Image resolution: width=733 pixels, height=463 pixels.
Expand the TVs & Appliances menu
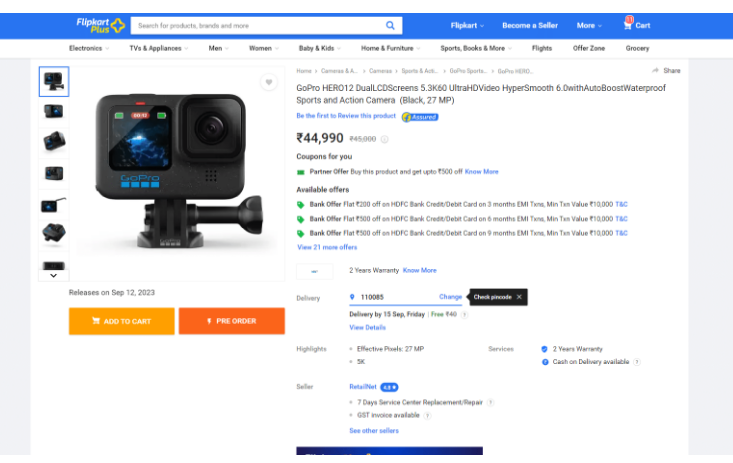(x=159, y=48)
